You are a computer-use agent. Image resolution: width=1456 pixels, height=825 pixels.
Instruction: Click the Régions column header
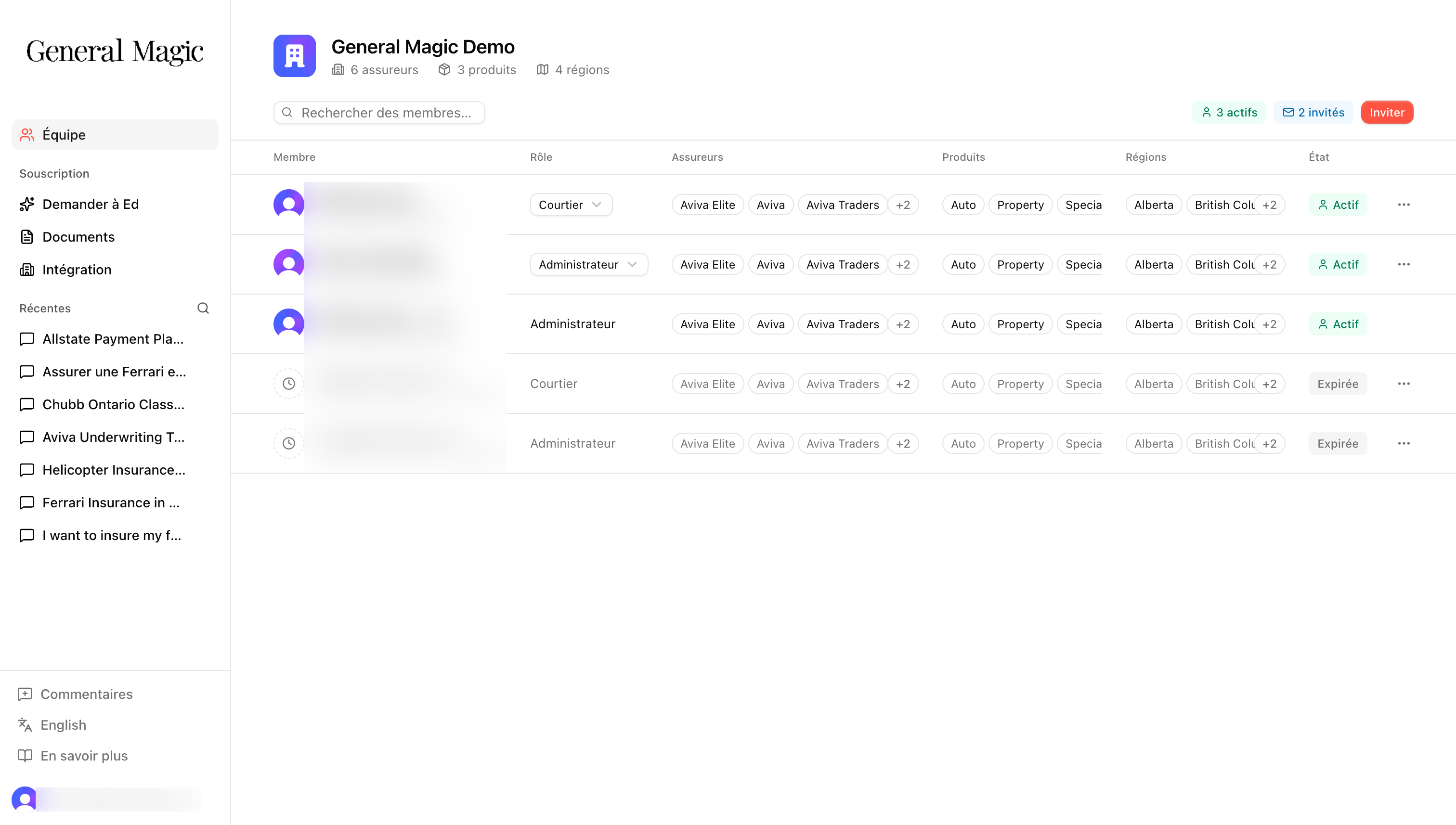(1146, 157)
